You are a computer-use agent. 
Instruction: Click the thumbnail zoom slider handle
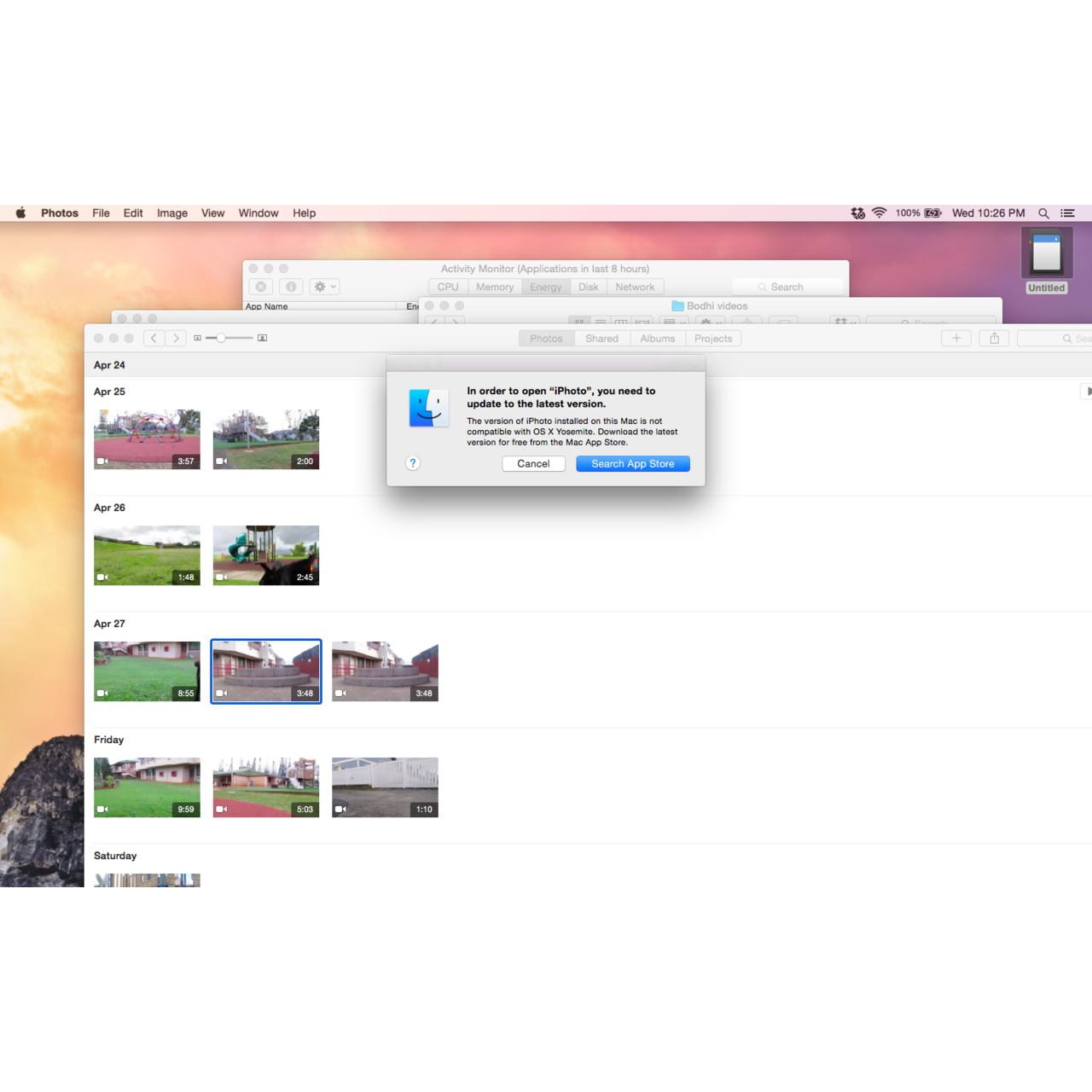click(221, 338)
